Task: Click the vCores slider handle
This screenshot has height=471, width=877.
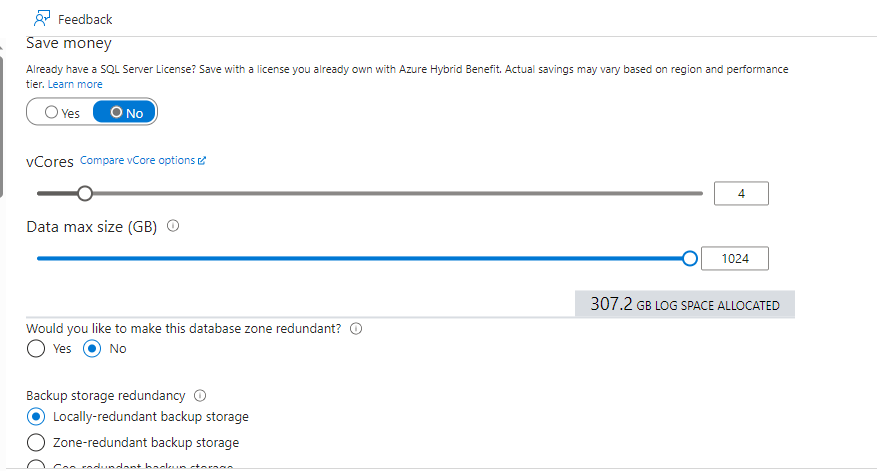Action: coord(85,194)
